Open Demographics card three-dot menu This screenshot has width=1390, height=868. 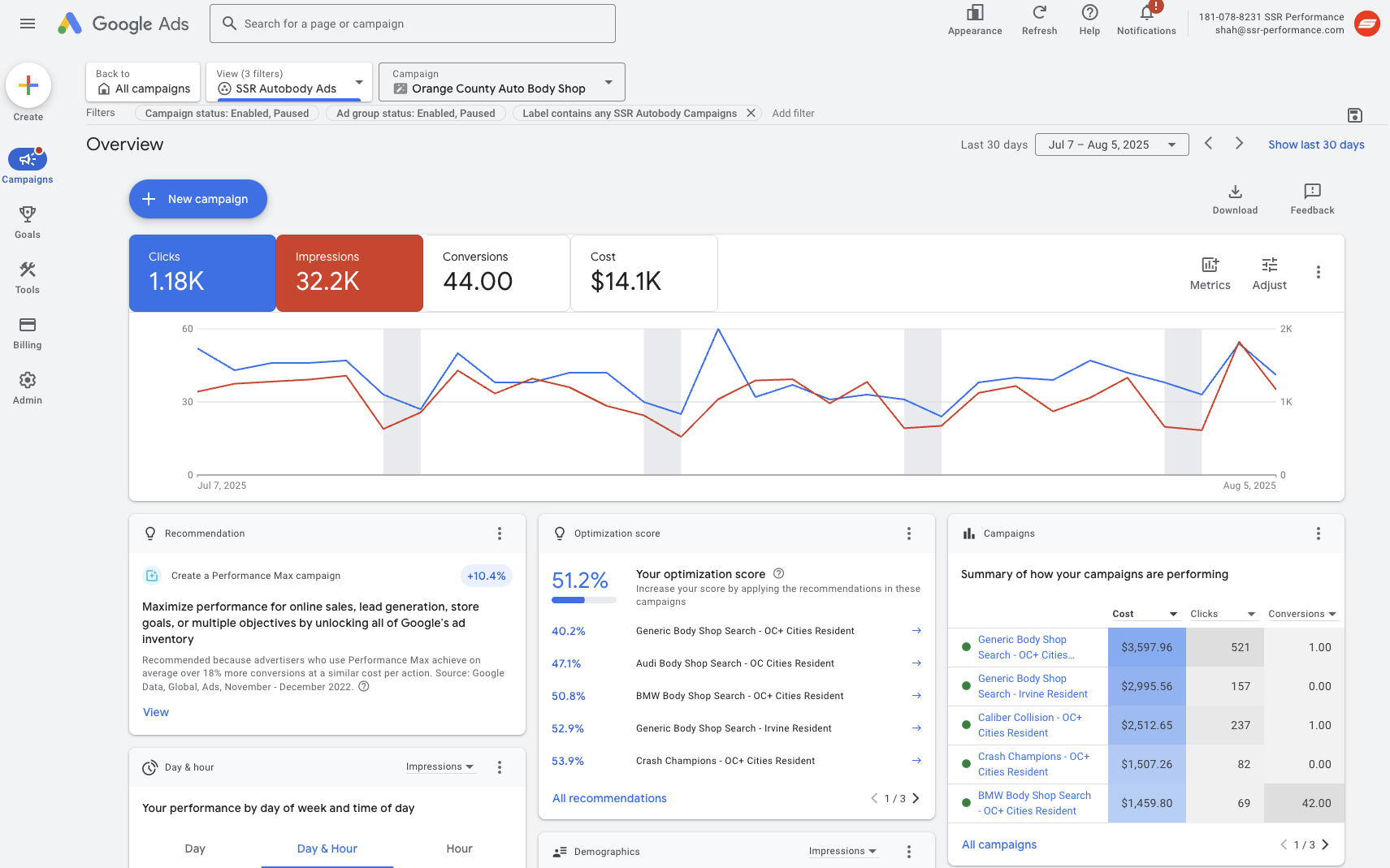(x=909, y=852)
